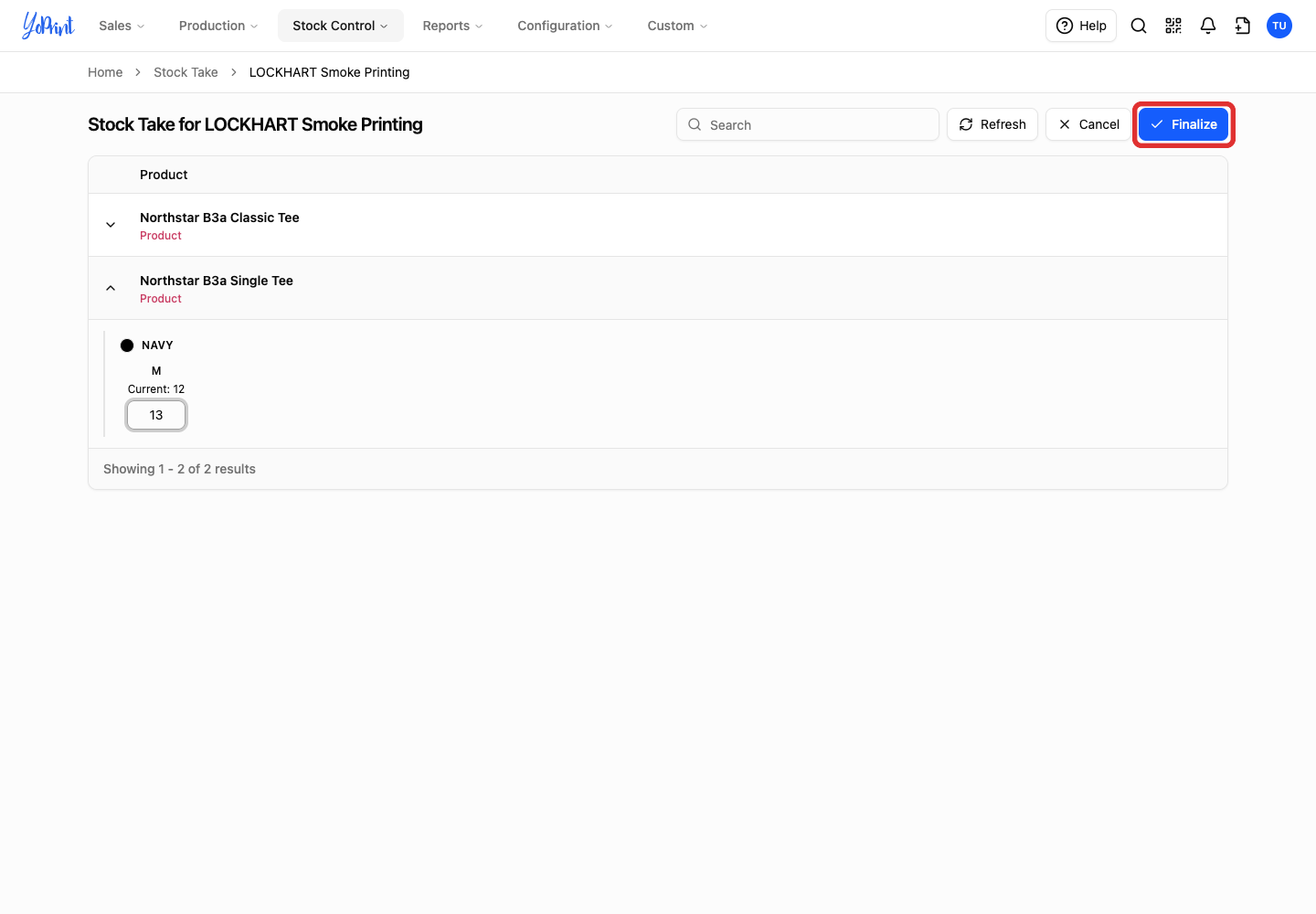
Task: Click the new document icon beside the bell
Action: click(1243, 26)
